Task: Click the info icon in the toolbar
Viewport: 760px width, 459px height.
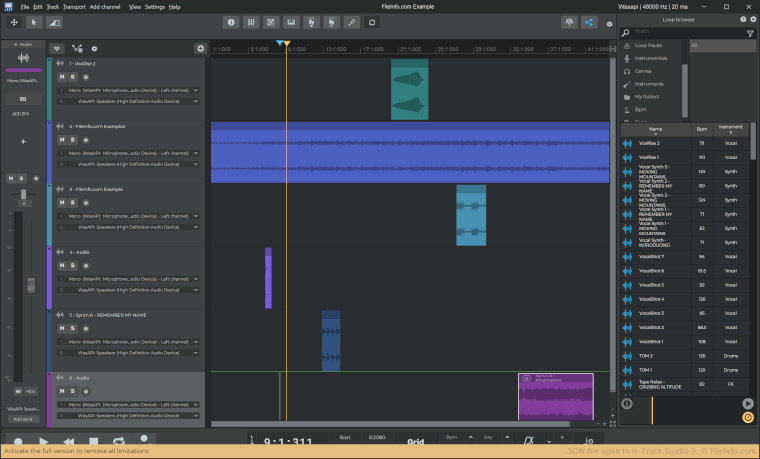Action: (x=231, y=22)
